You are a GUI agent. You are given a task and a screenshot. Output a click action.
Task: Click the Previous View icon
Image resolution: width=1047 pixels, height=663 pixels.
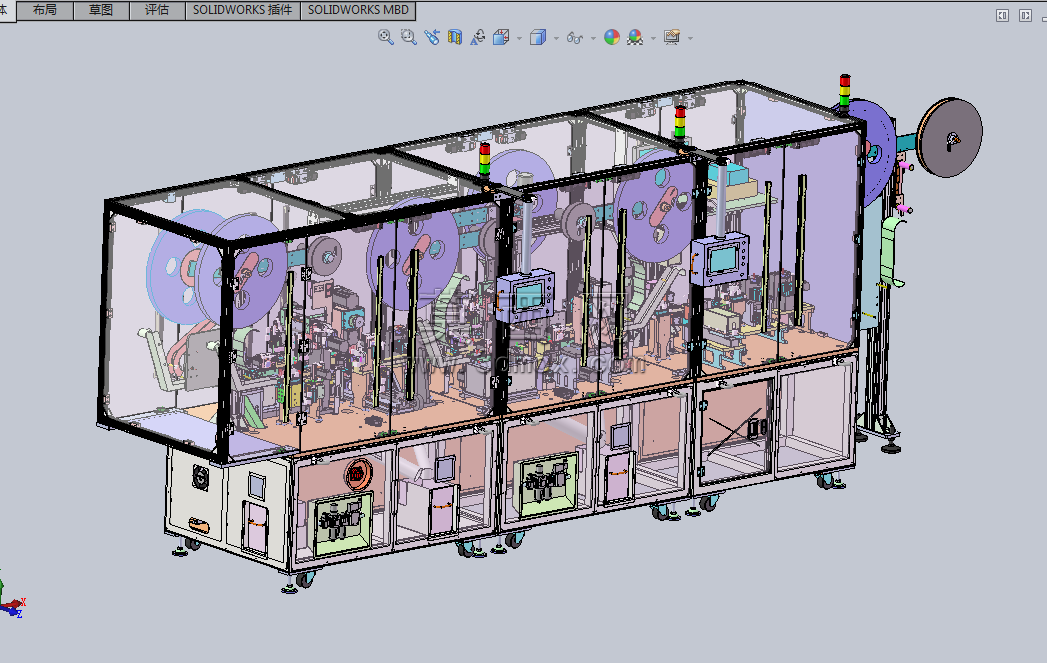[432, 37]
